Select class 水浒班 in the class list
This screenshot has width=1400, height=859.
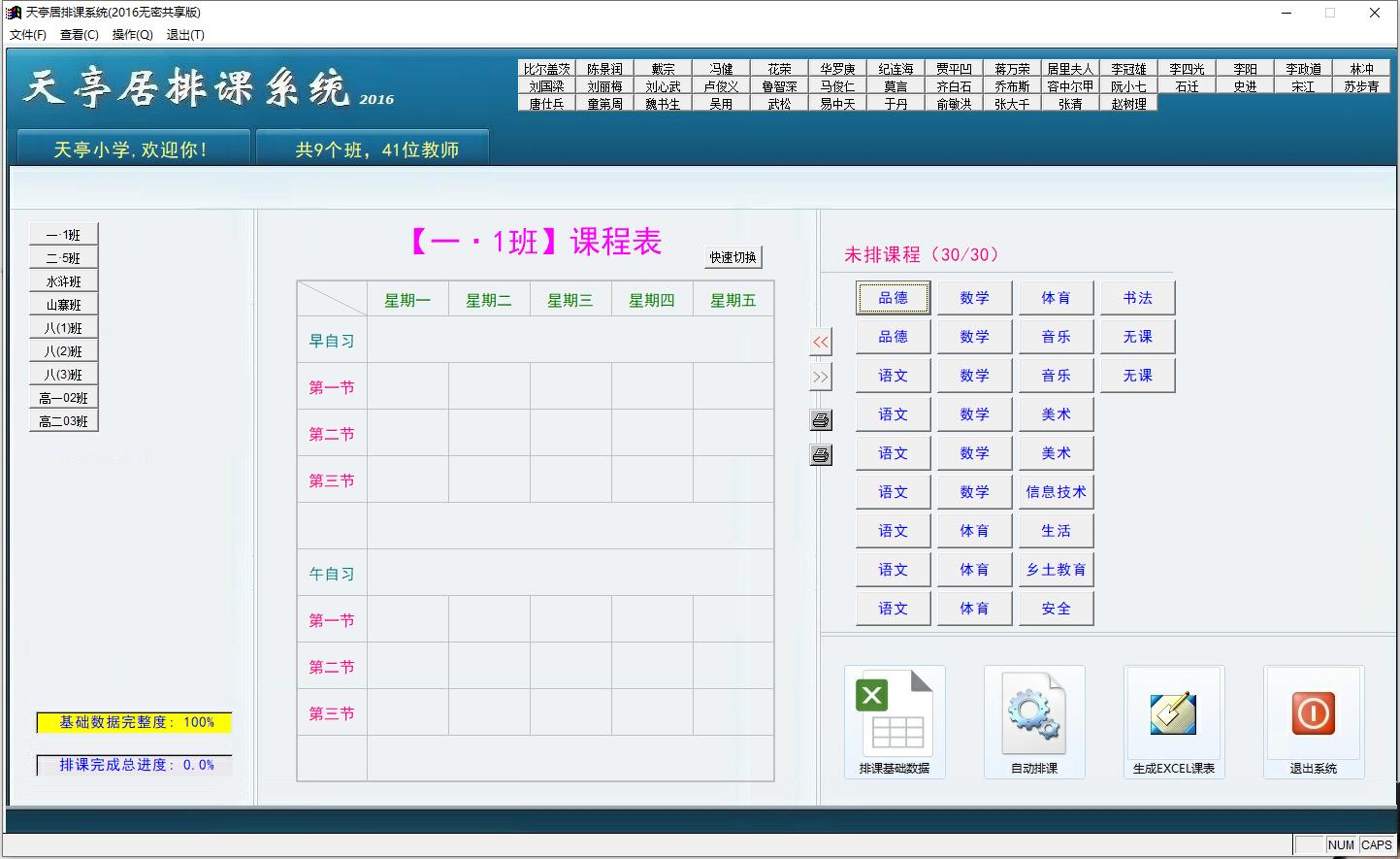click(64, 281)
